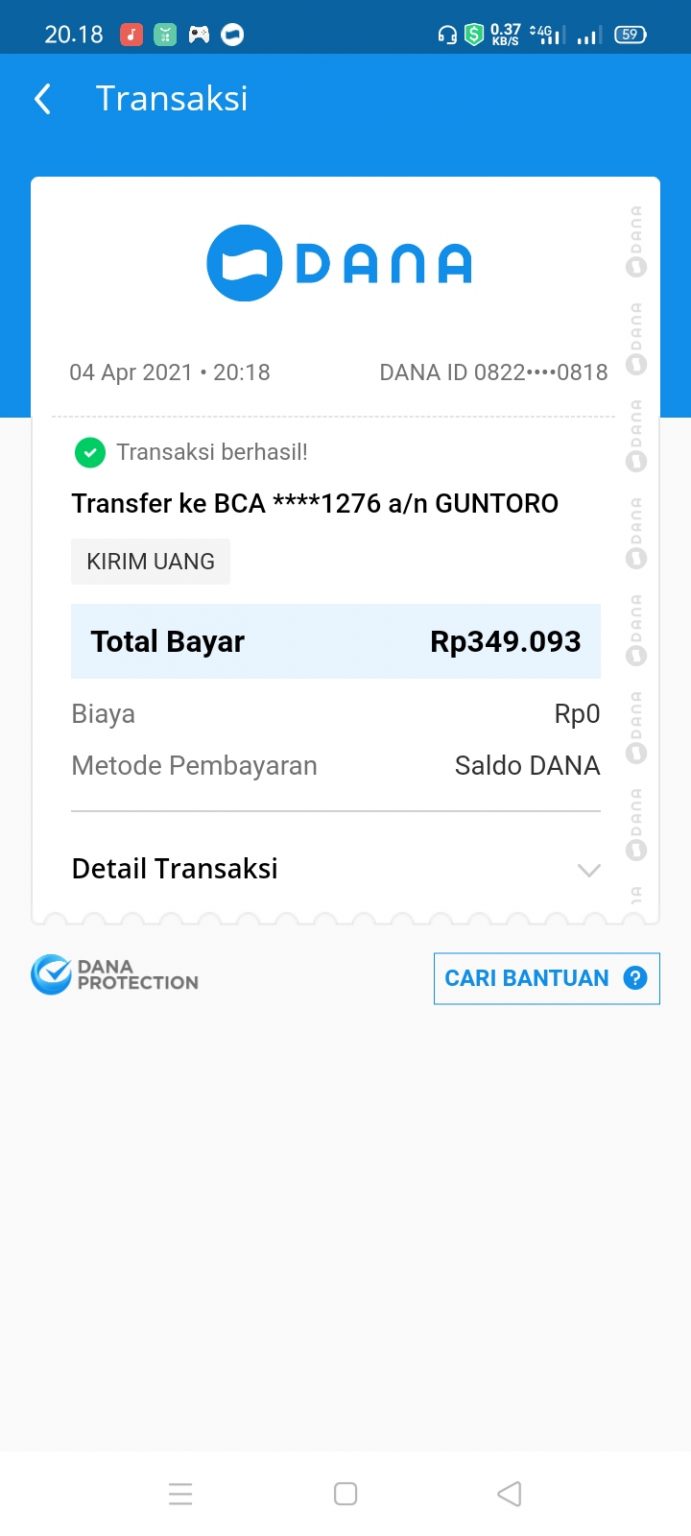
Task: Tap the headphone icon in status bar
Action: (x=447, y=35)
